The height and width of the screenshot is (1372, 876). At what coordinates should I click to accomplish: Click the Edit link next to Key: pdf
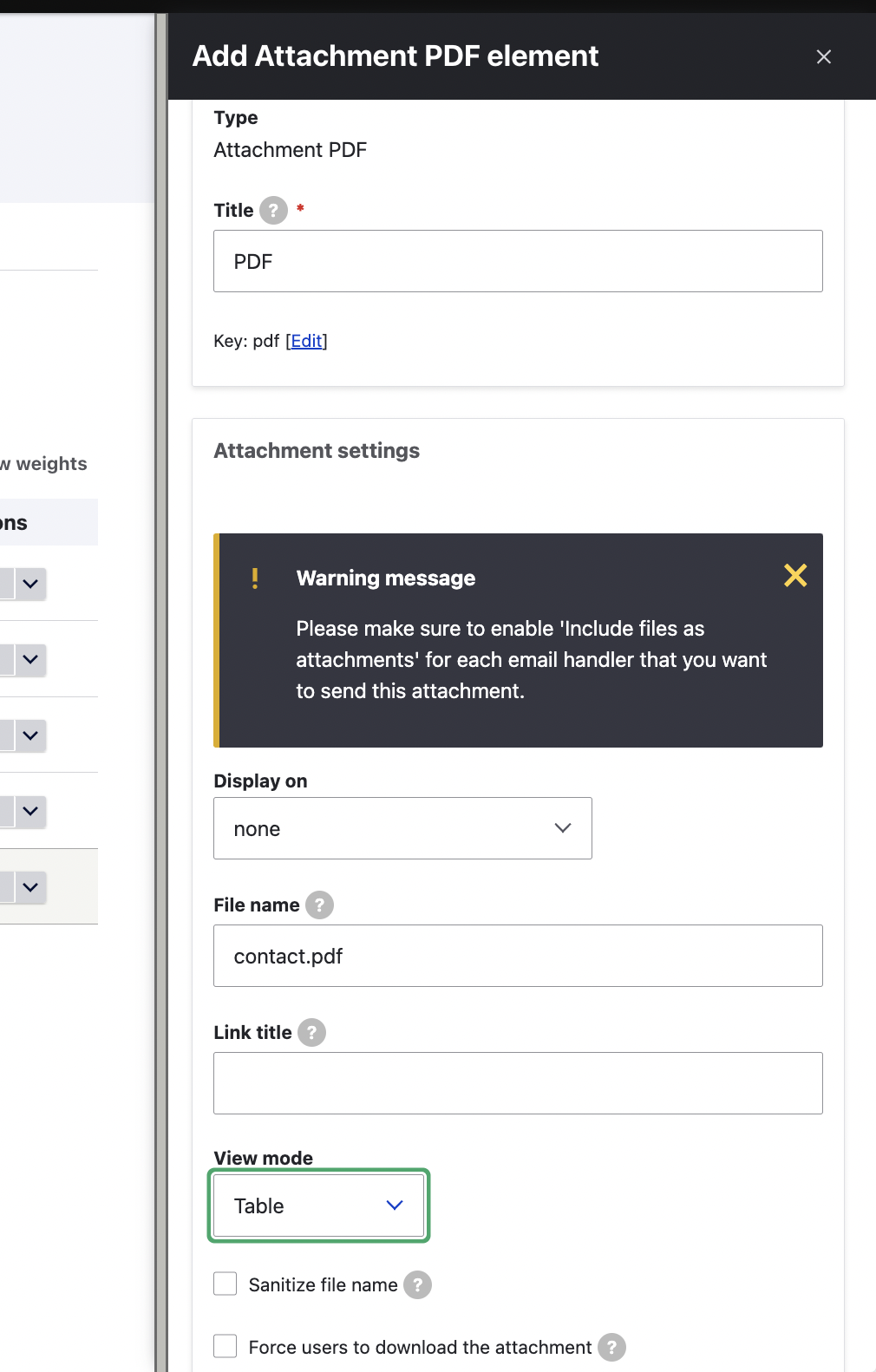point(307,341)
